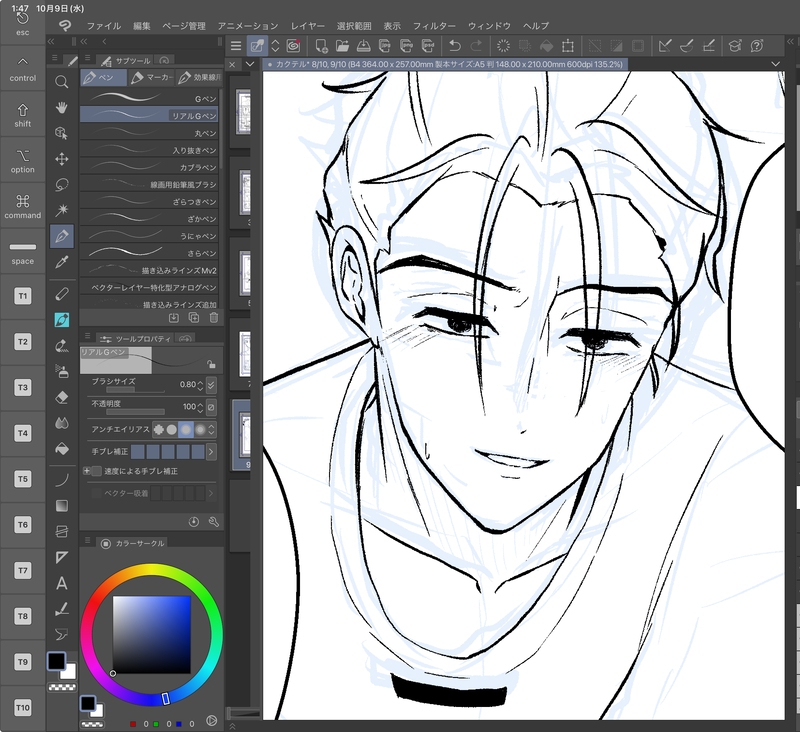800x732 pixels.
Task: Open opacity dynamics settings button
Action: point(211,407)
